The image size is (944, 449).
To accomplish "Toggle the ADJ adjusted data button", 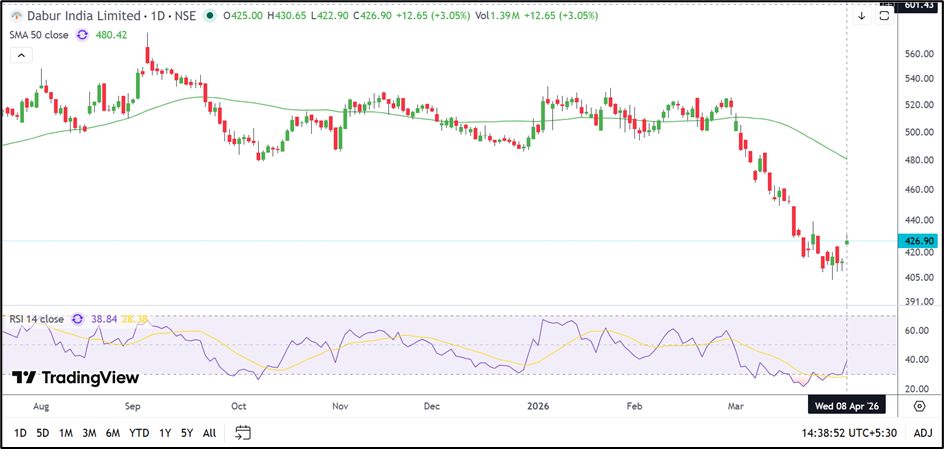I will coord(922,433).
